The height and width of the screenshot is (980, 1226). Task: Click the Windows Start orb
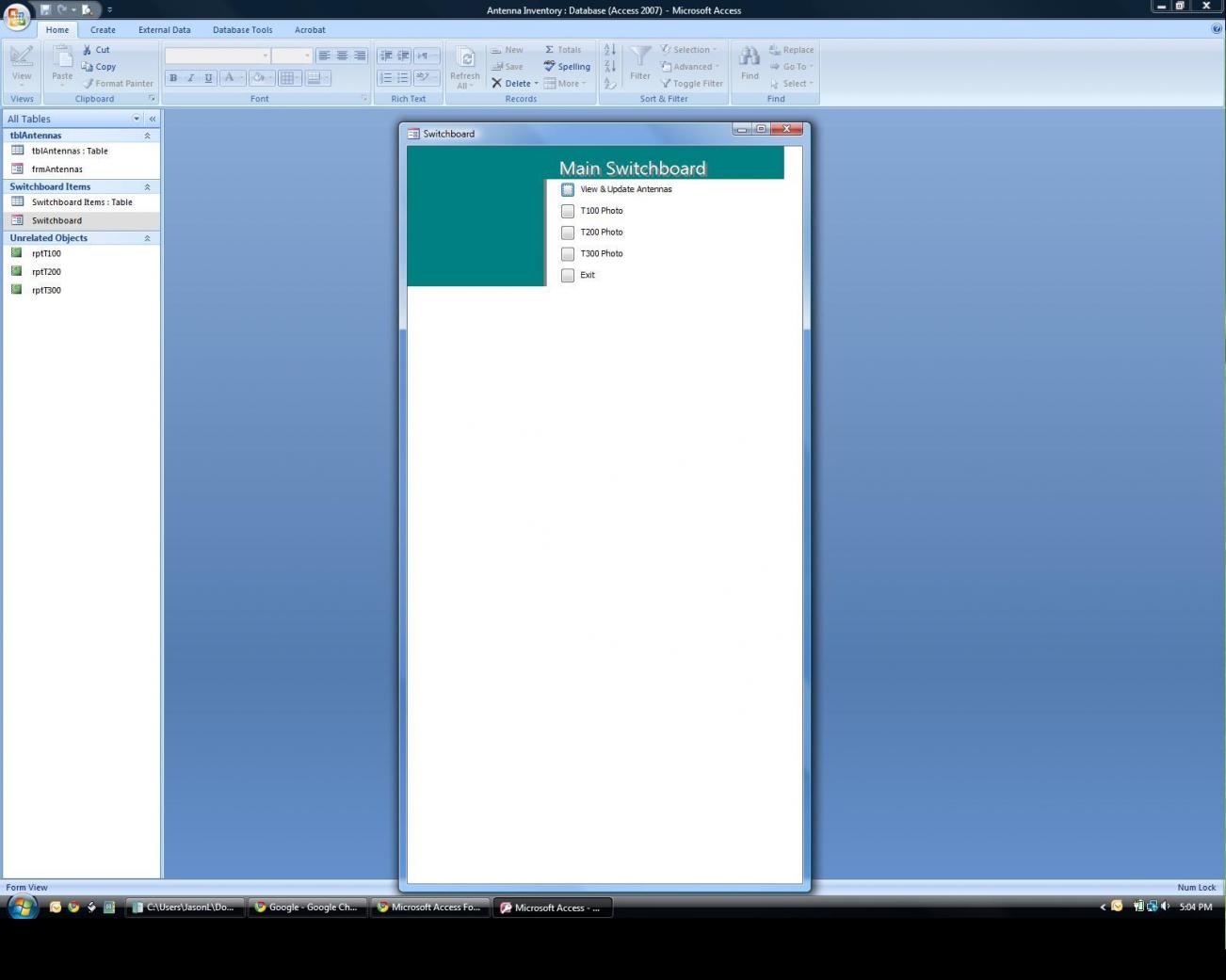click(22, 908)
